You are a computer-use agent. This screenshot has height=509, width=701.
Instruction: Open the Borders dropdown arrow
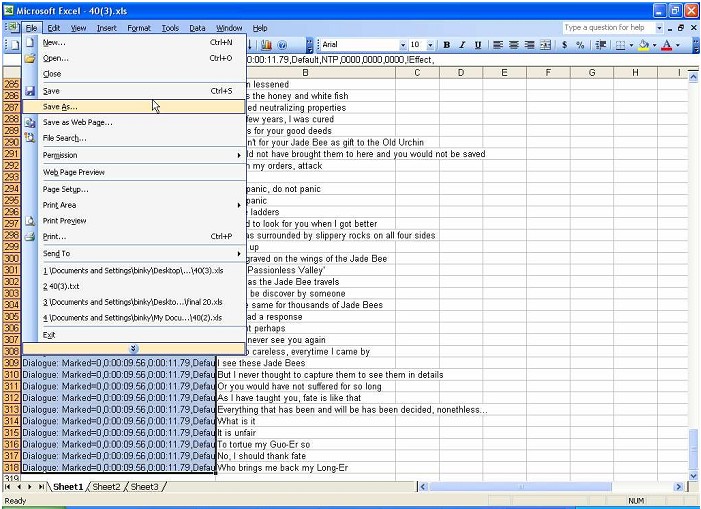[631, 45]
